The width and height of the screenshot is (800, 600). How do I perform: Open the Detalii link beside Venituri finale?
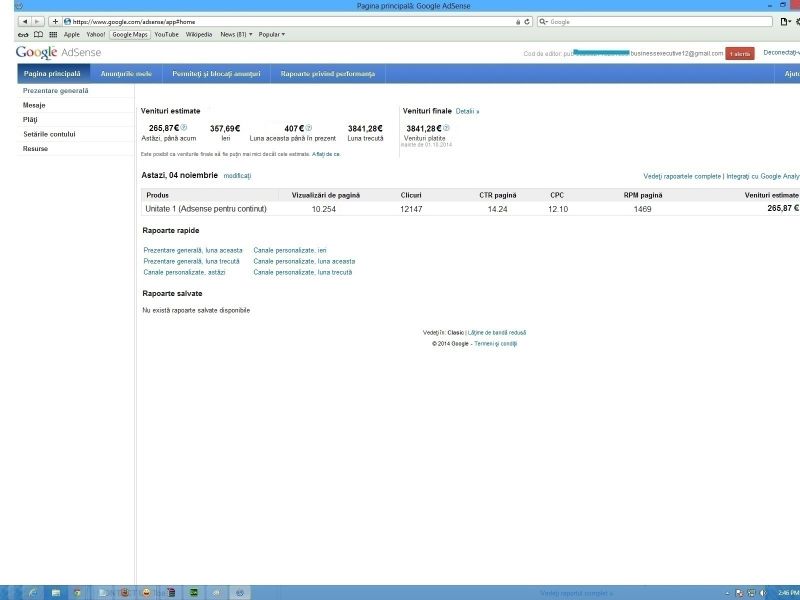tap(467, 111)
